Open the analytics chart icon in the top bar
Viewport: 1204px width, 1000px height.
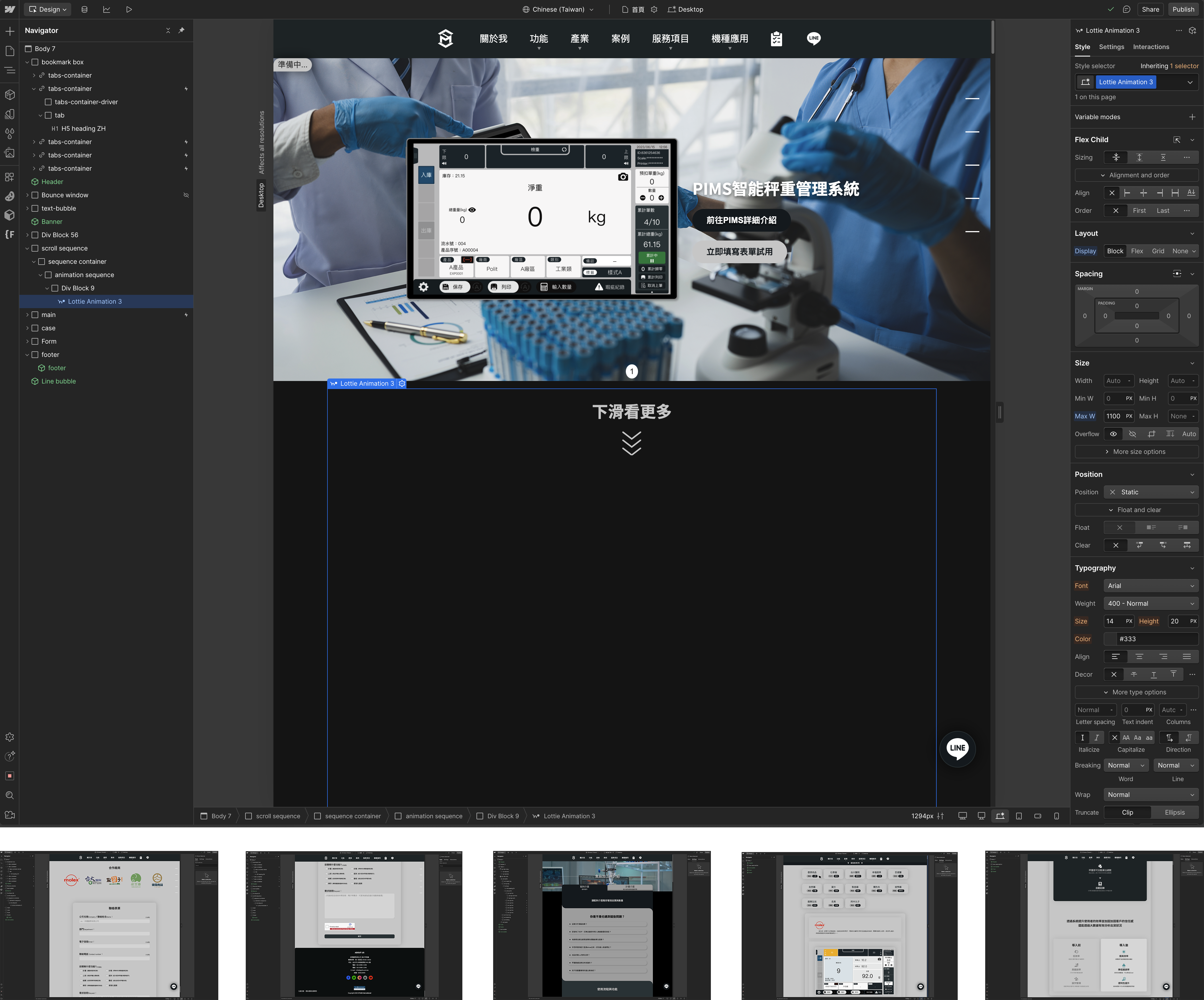pyautogui.click(x=107, y=9)
